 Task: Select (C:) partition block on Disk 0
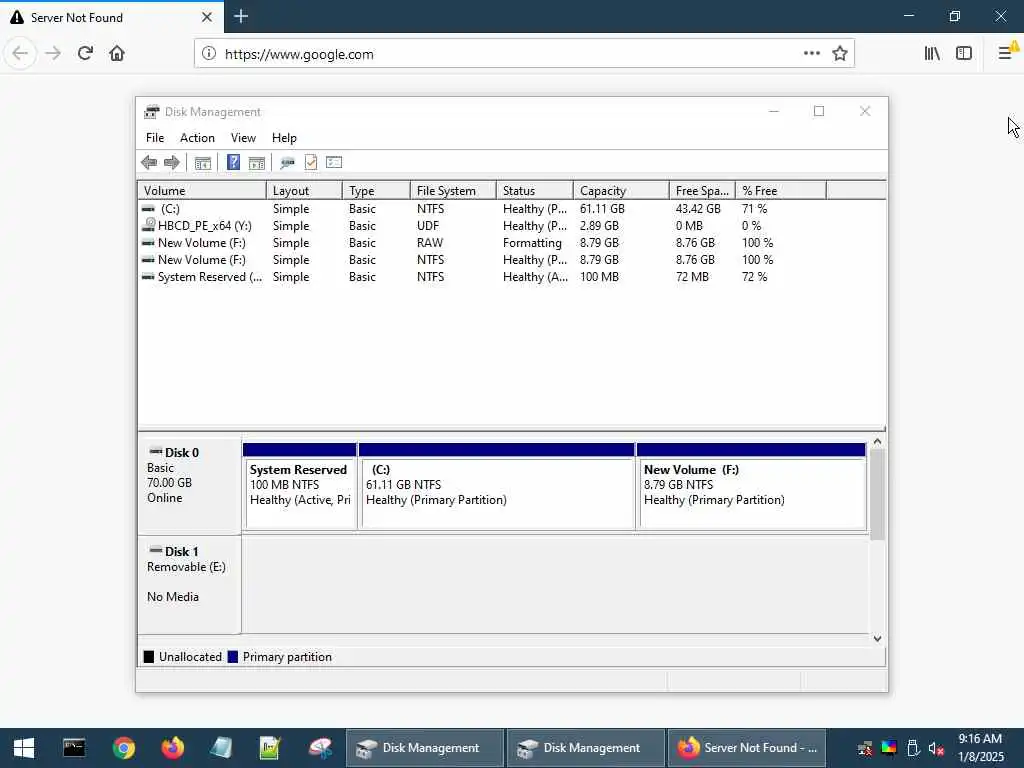coord(496,486)
